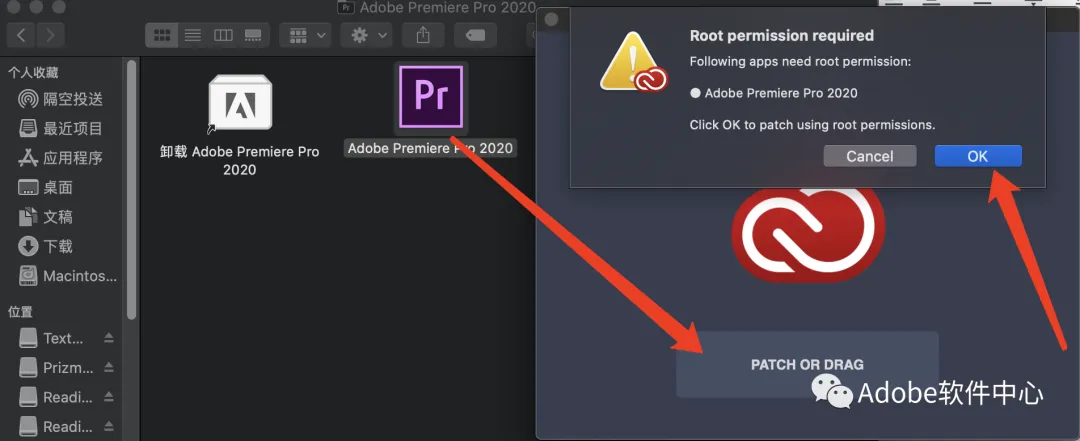Open AirDrop (隔空投送) in sidebar

(72, 99)
